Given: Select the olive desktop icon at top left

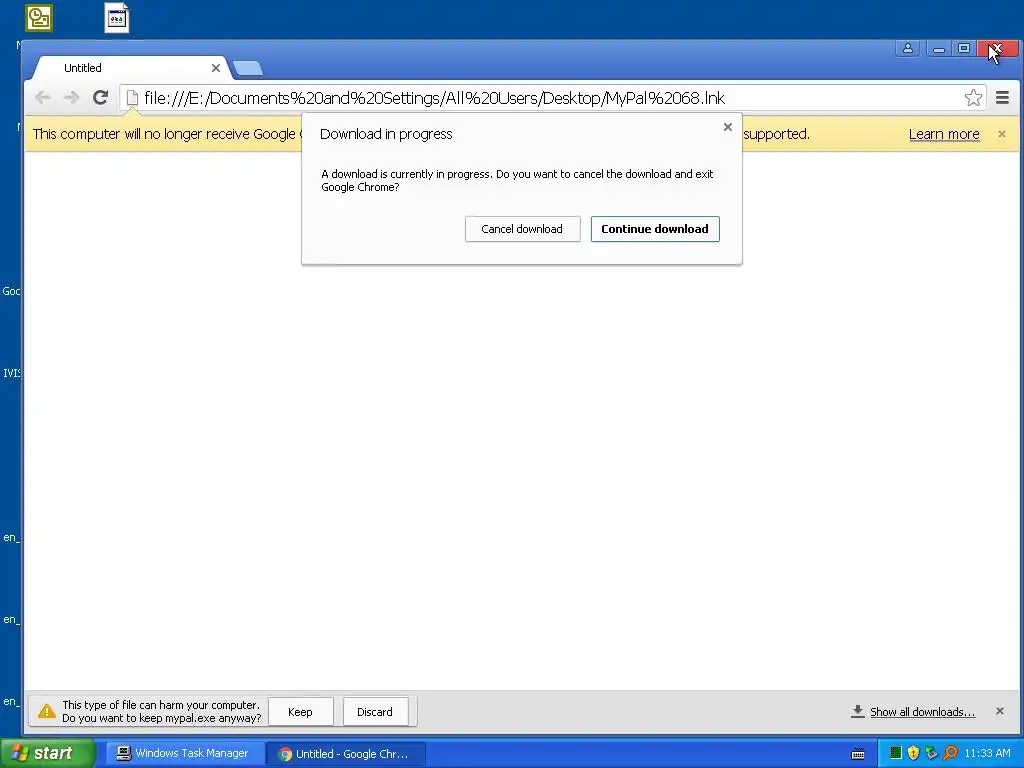Looking at the screenshot, I should [39, 18].
